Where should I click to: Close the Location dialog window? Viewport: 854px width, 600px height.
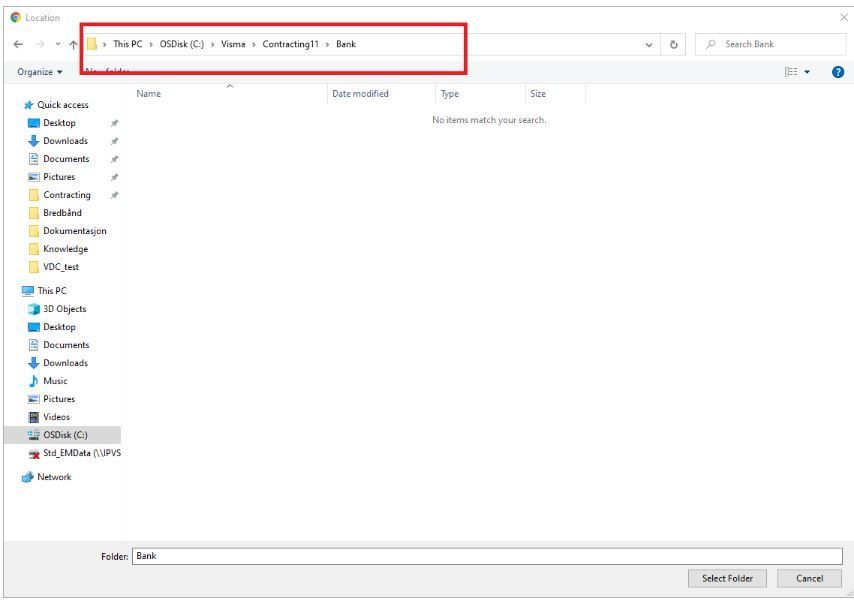pyautogui.click(x=844, y=17)
